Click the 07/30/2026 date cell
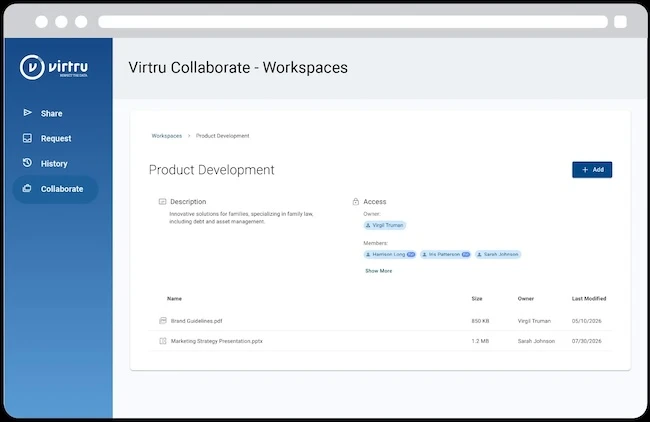Image resolution: width=650 pixels, height=422 pixels. pyautogui.click(x=587, y=341)
